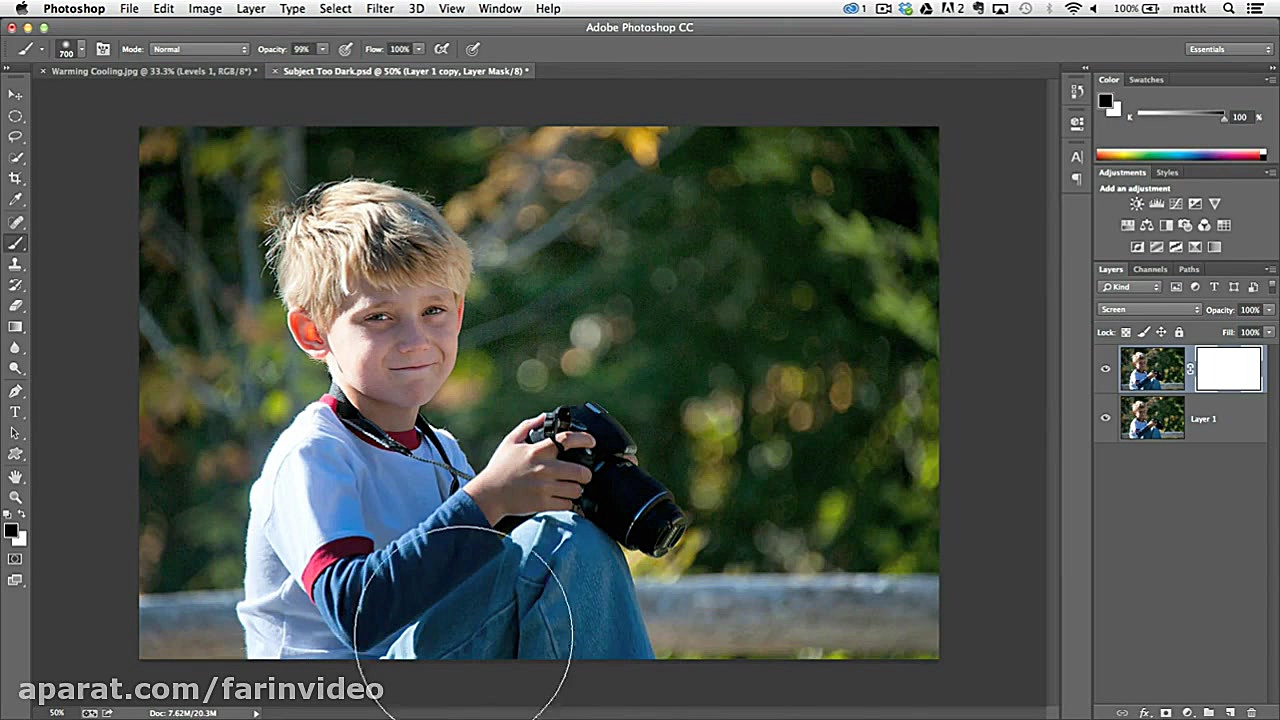Add a Levels adjustment
The height and width of the screenshot is (720, 1280).
[x=1156, y=204]
